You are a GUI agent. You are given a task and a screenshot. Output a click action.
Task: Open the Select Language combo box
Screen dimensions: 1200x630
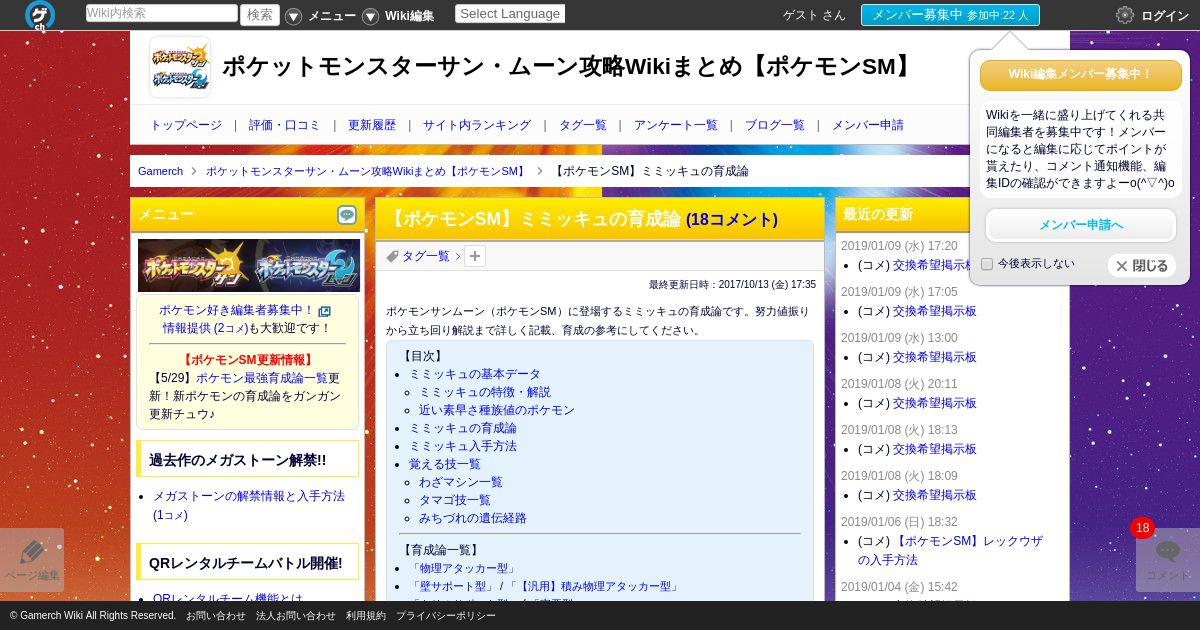pyautogui.click(x=510, y=14)
